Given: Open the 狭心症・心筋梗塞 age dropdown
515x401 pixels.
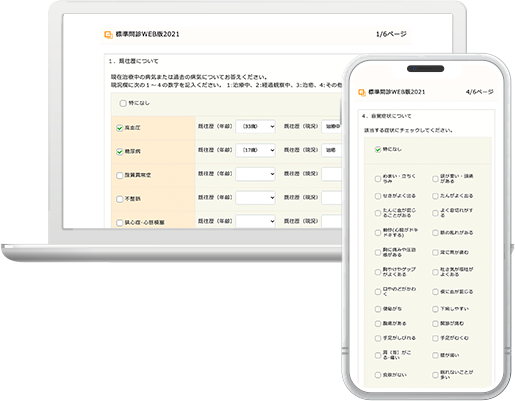Looking at the screenshot, I should (x=256, y=221).
